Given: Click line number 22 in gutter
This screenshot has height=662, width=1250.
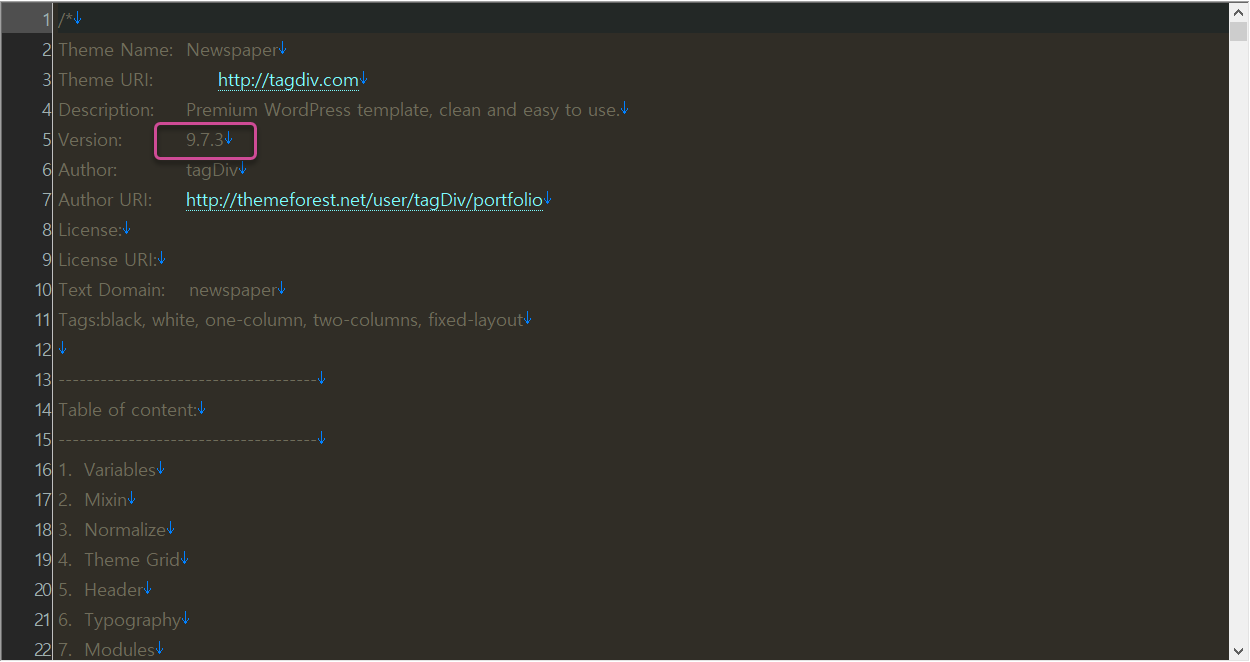Looking at the screenshot, I should click(x=43, y=650).
